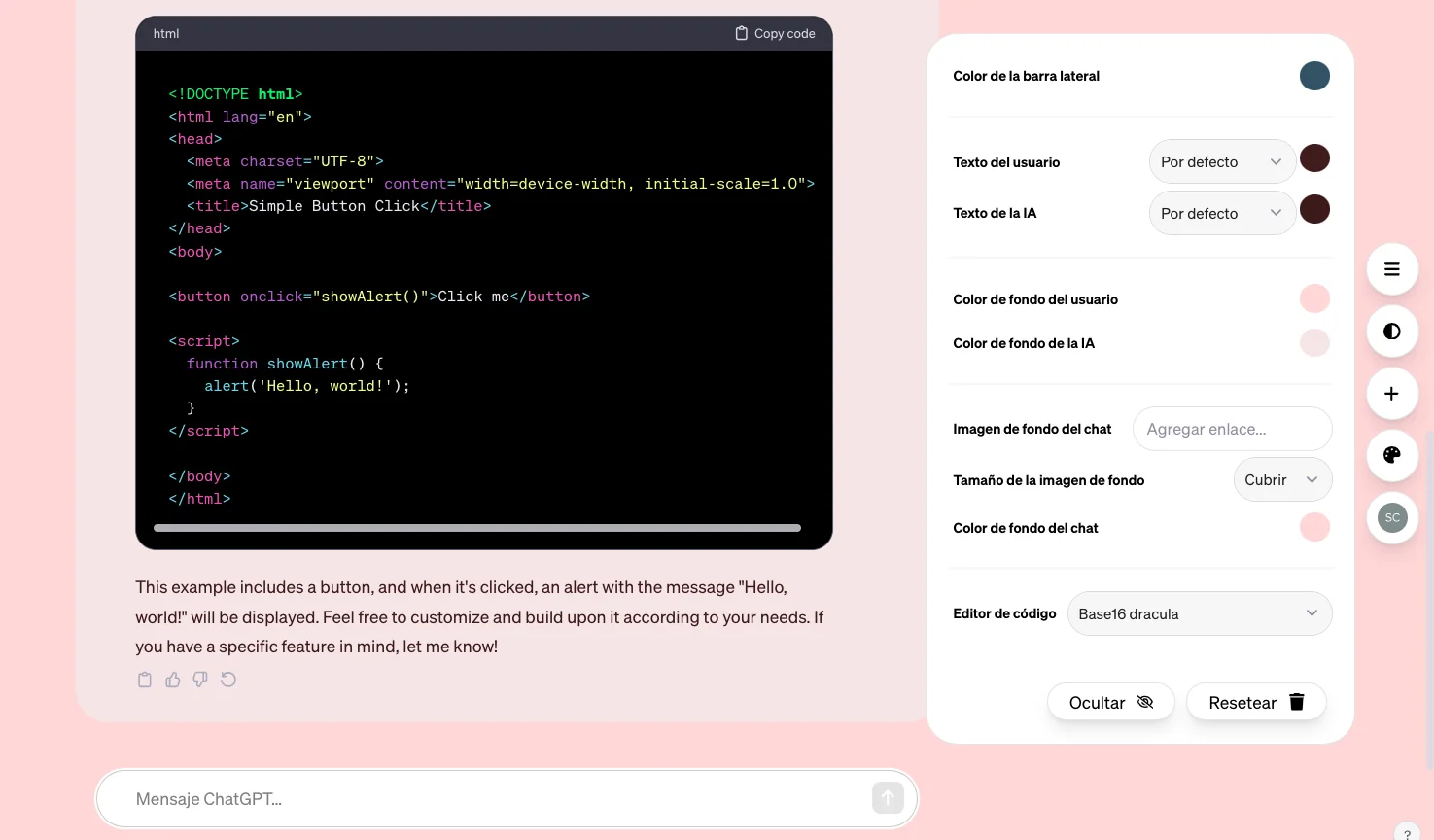Copy the assistant response with clipboard icon
Screen dimensions: 1434x840
pos(145,680)
